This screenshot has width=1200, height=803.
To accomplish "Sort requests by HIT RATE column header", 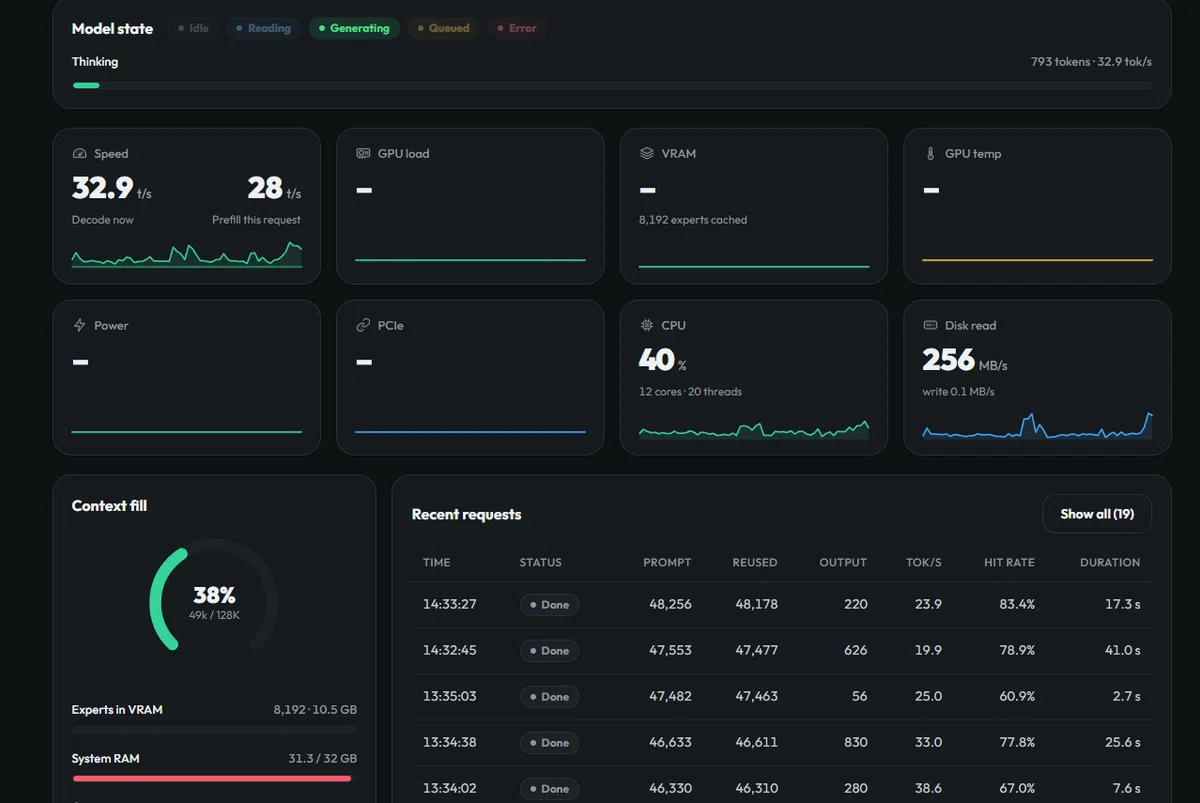I will click(x=1009, y=563).
